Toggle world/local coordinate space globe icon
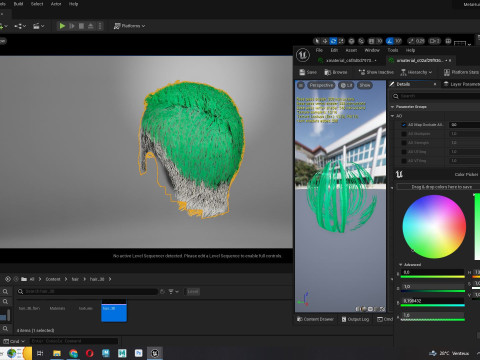 click(x=351, y=41)
